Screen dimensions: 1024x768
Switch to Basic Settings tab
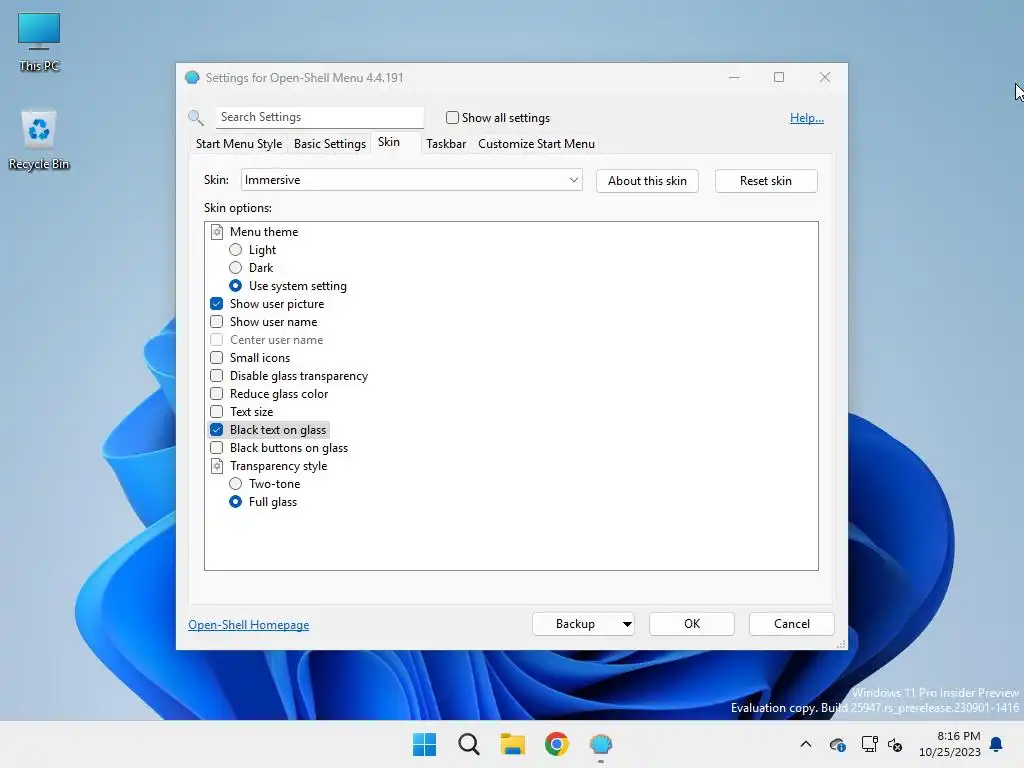330,144
